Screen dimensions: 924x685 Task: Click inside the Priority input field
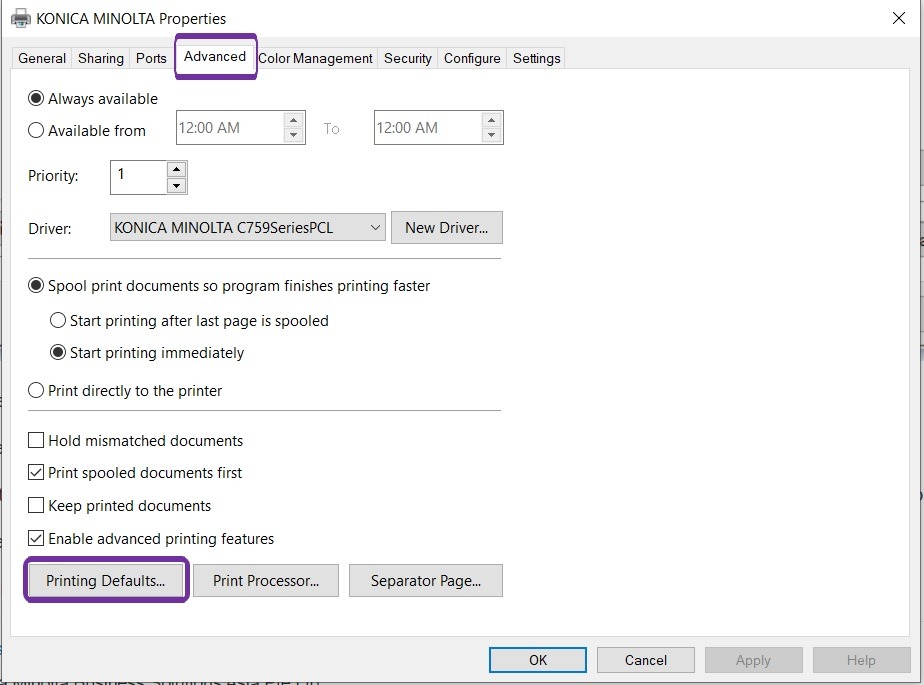pos(135,177)
